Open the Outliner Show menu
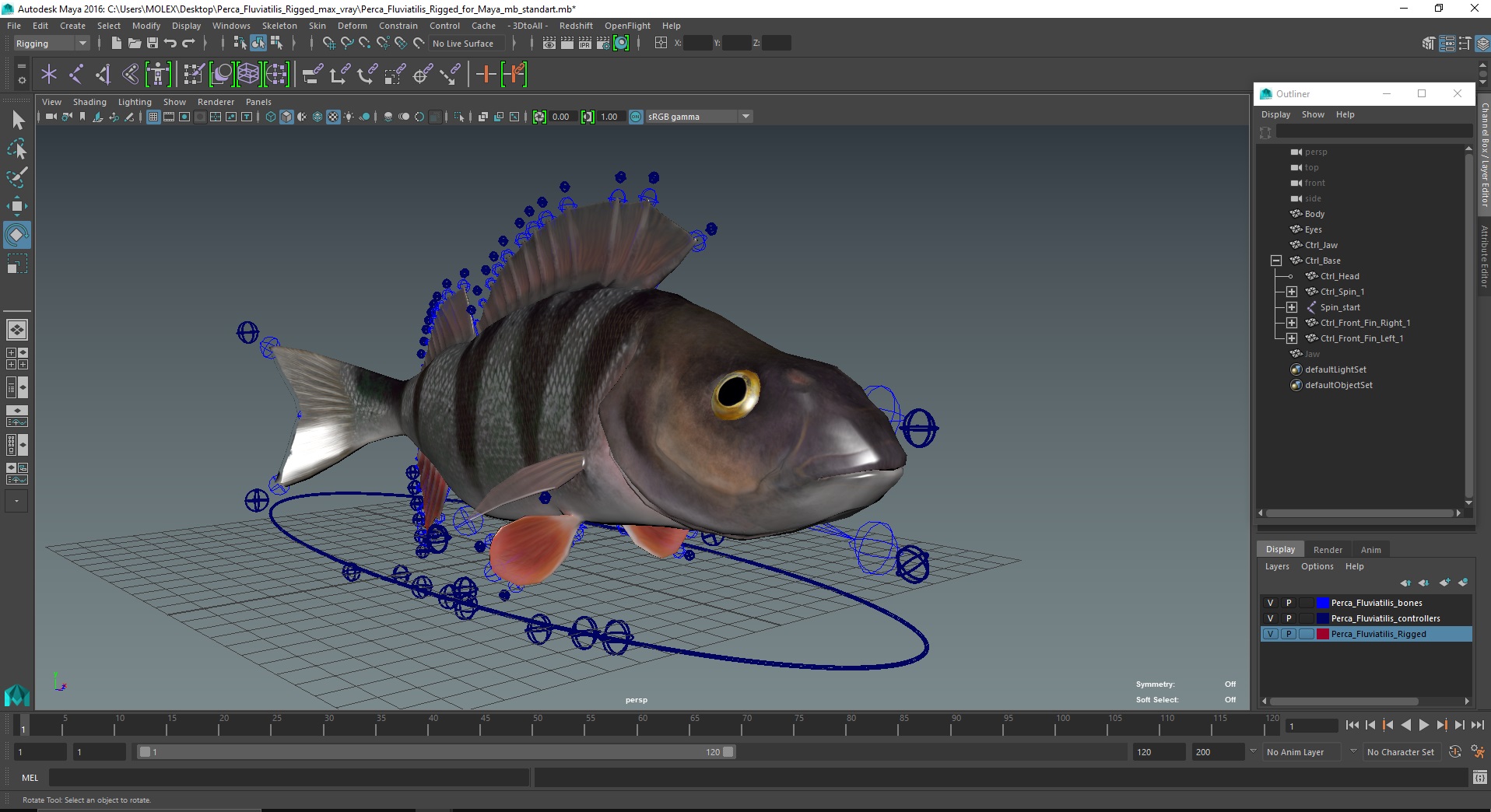The width and height of the screenshot is (1491, 812). (1313, 114)
